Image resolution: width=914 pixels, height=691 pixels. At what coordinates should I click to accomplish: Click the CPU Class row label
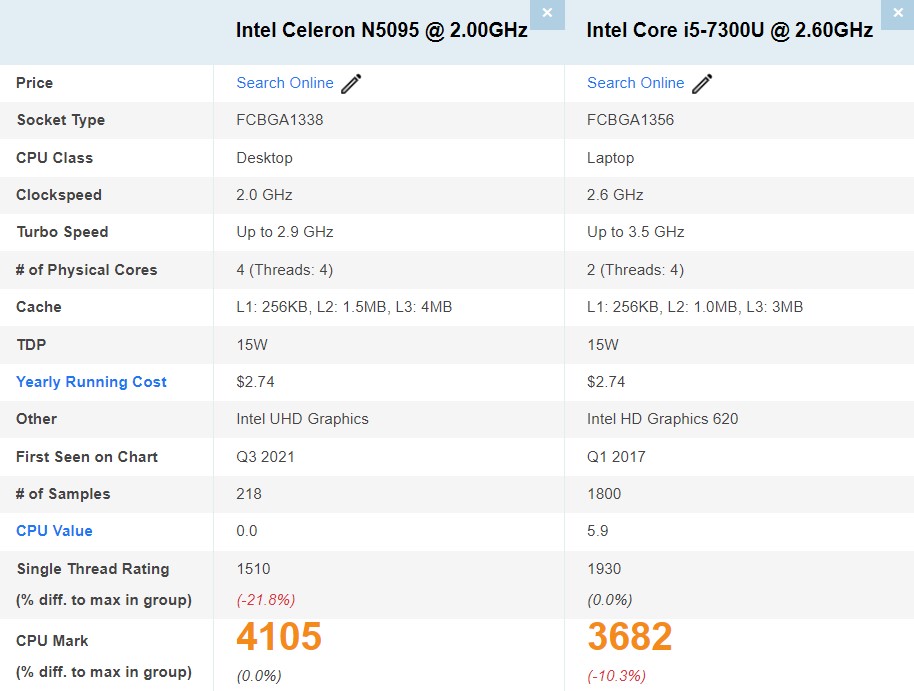click(x=55, y=157)
